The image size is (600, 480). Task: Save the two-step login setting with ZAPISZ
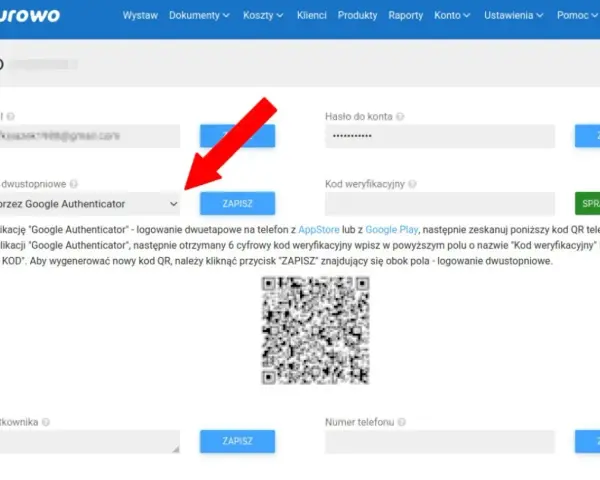237,204
